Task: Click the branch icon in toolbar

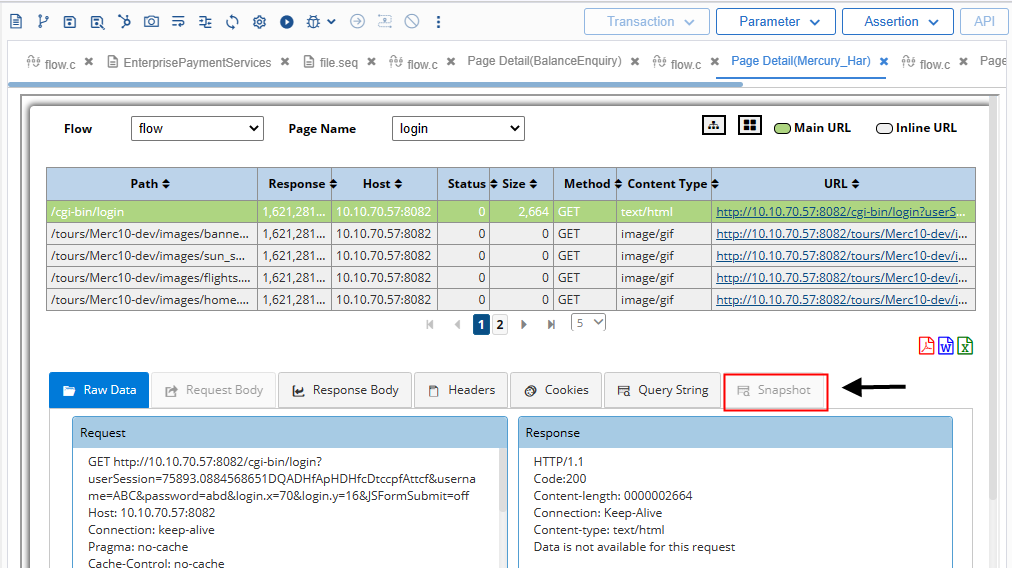Action: pyautogui.click(x=43, y=21)
